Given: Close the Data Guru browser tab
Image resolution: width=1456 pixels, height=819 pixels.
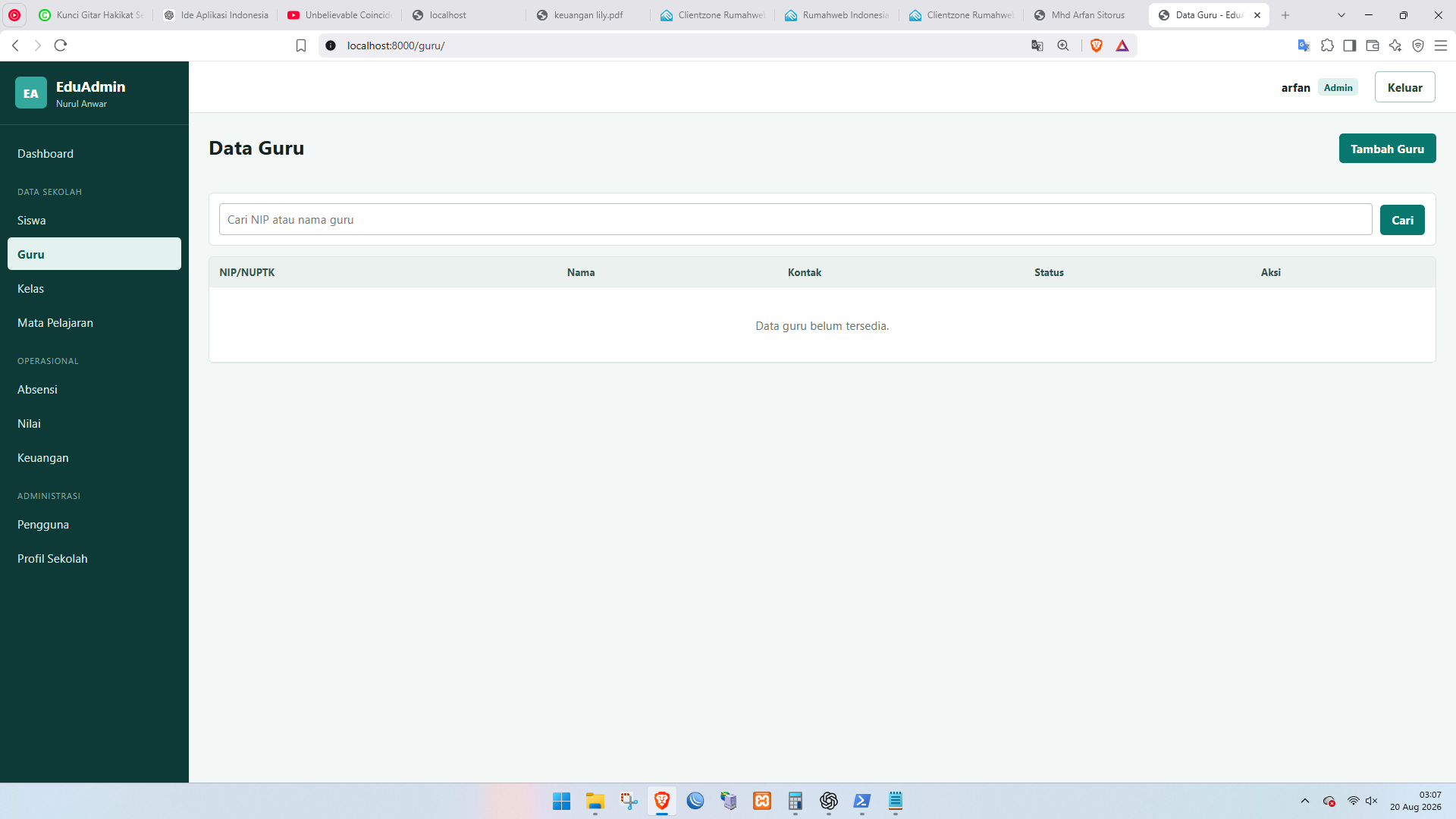Looking at the screenshot, I should [1257, 15].
